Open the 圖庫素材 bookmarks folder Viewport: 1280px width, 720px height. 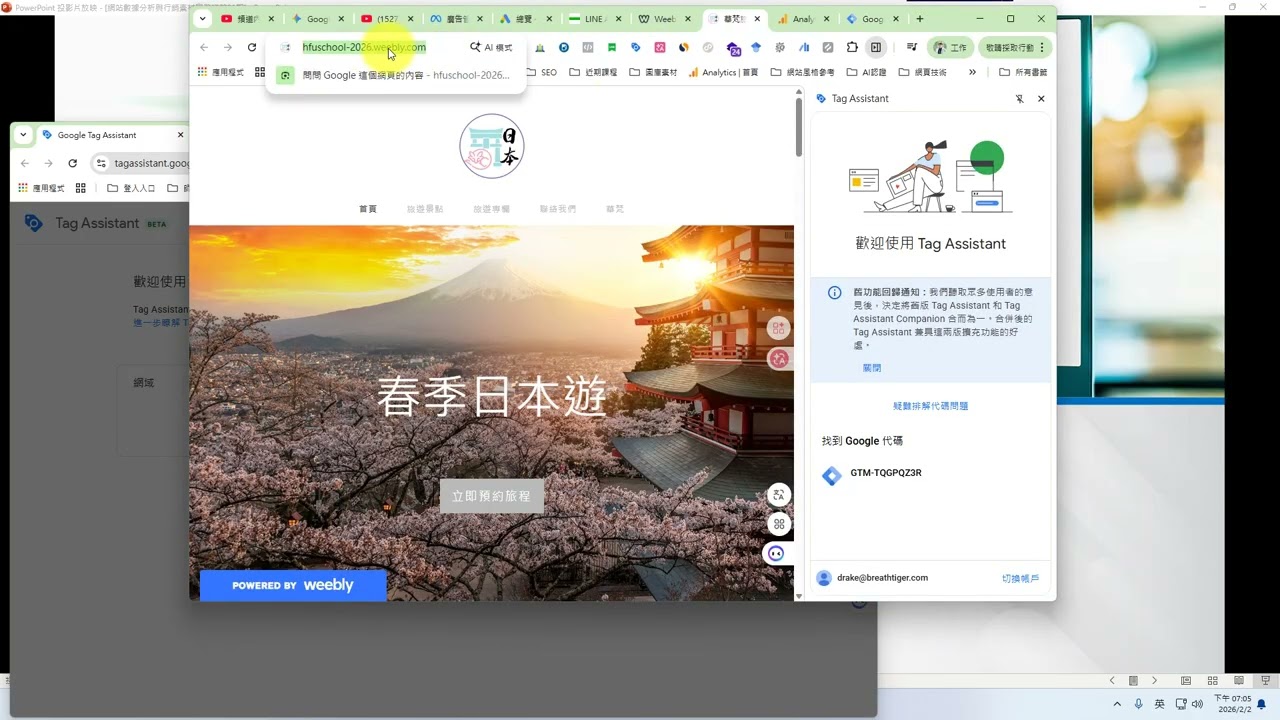653,72
